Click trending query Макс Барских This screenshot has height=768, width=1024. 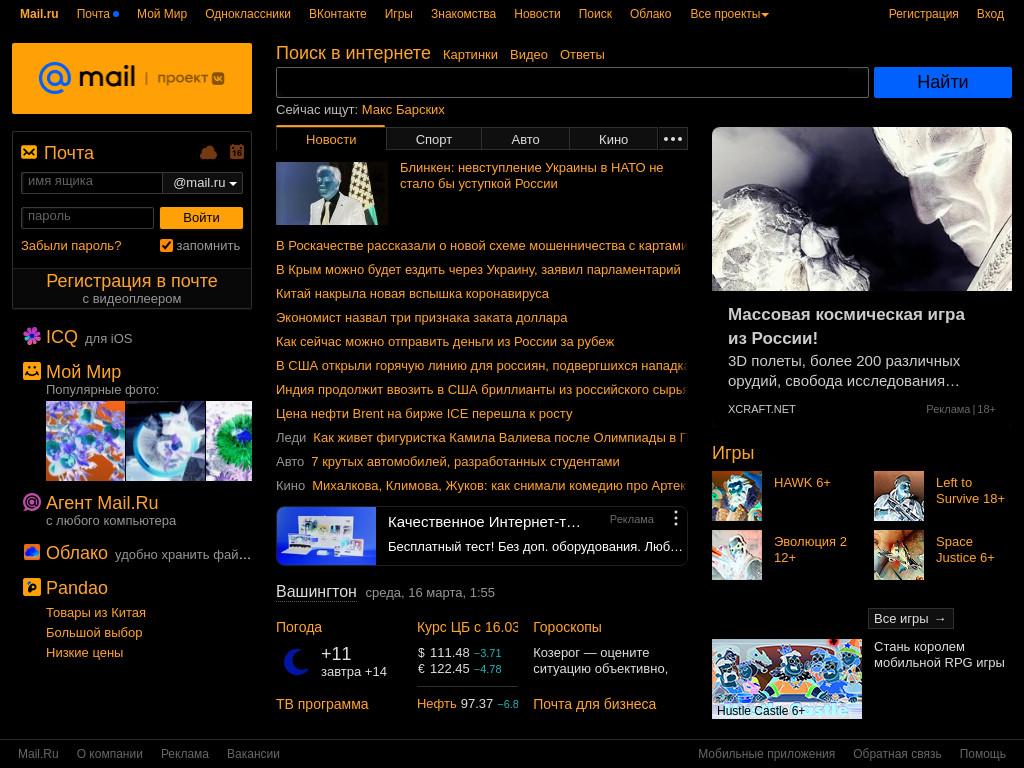point(403,110)
